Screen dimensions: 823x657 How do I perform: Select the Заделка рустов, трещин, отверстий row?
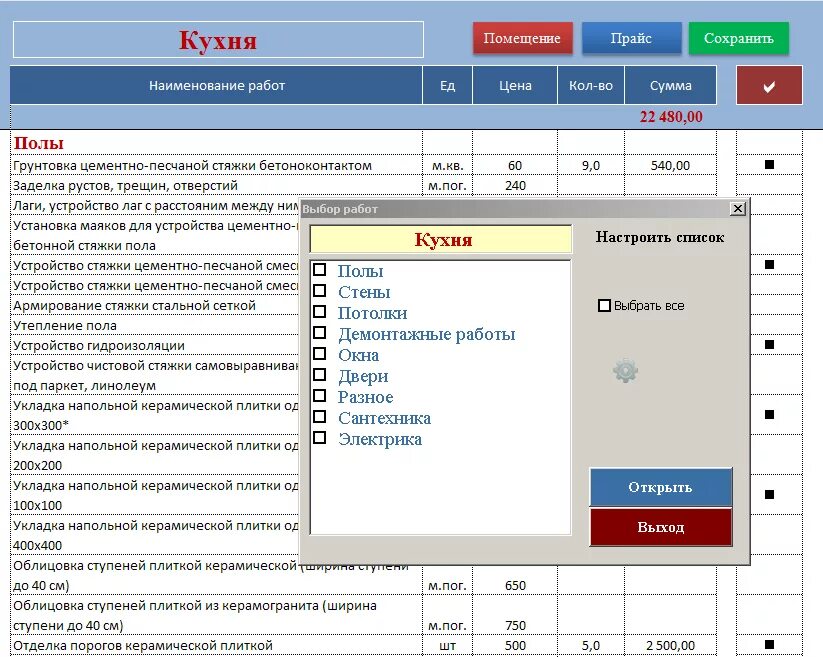(125, 185)
